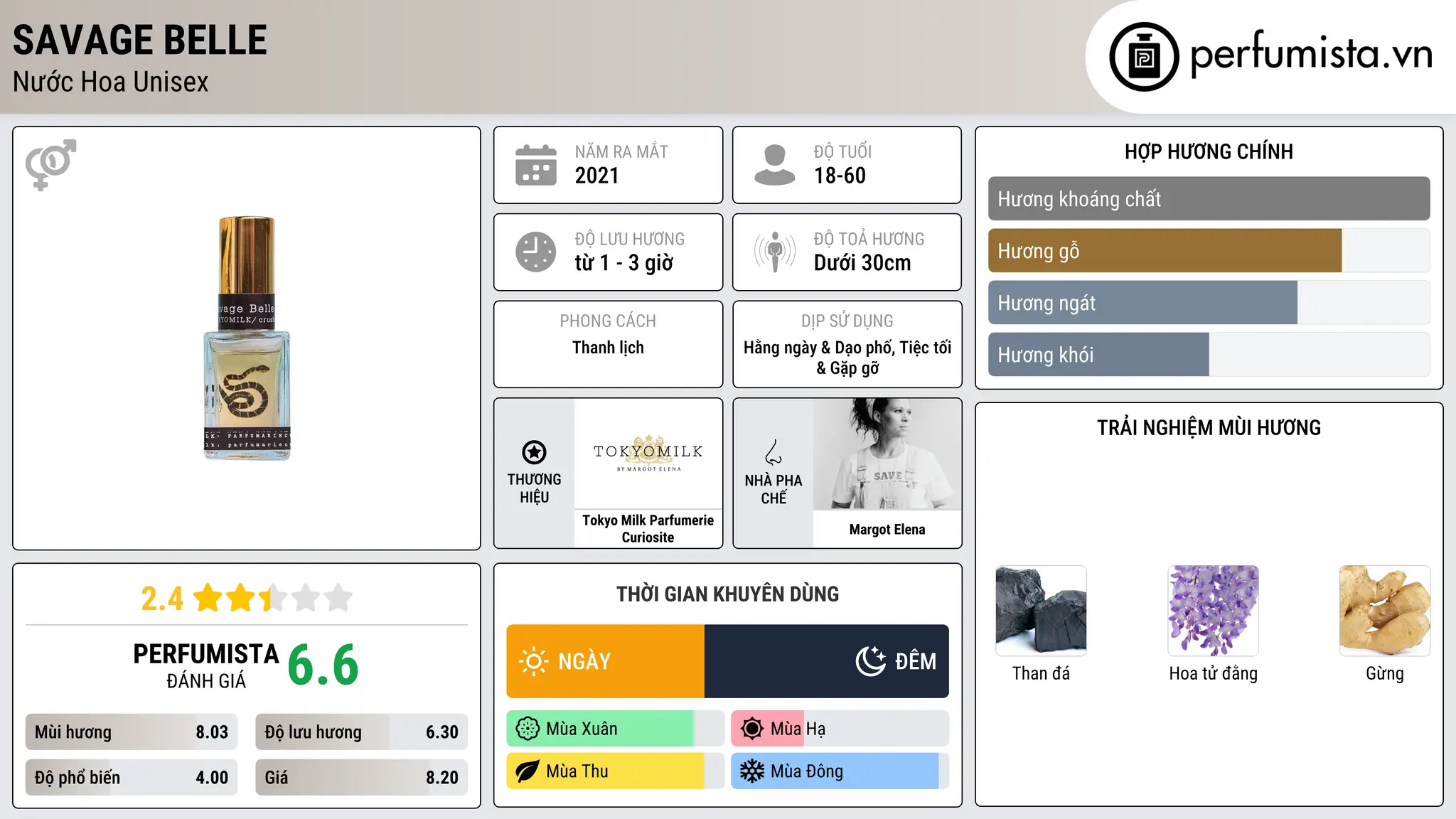Screen dimensions: 1456x819
Task: Click the flower icon for Mùa Xuân
Action: coord(528,729)
